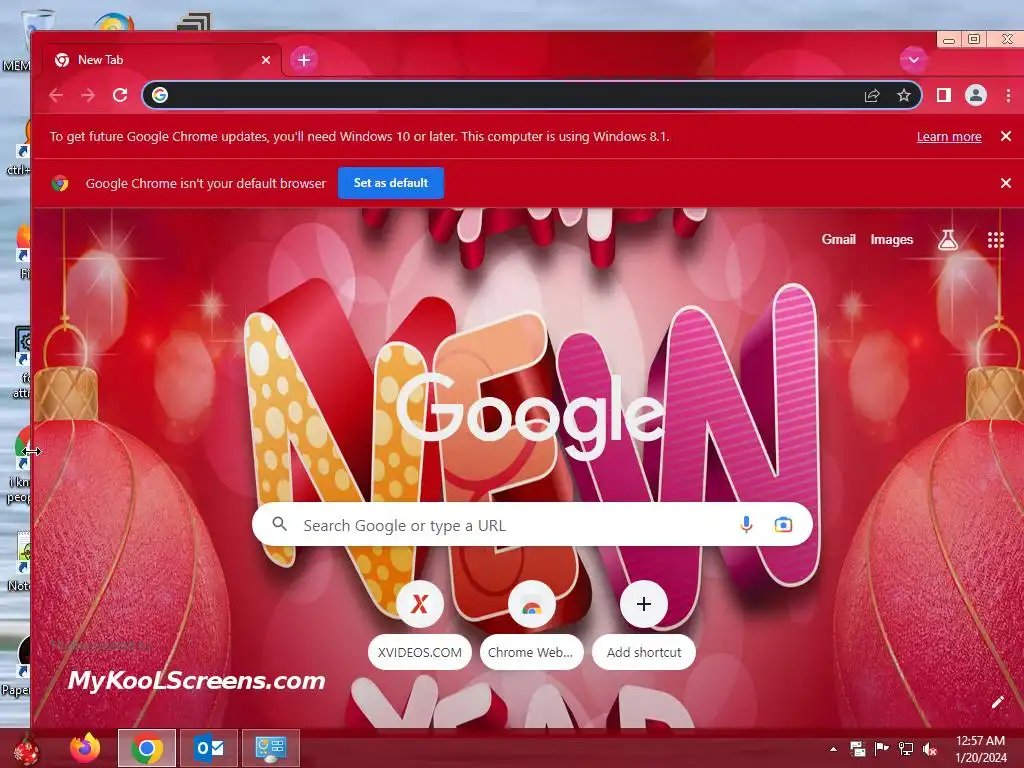Open Search Labs flask icon
Screen dimensions: 1024x768
948,240
